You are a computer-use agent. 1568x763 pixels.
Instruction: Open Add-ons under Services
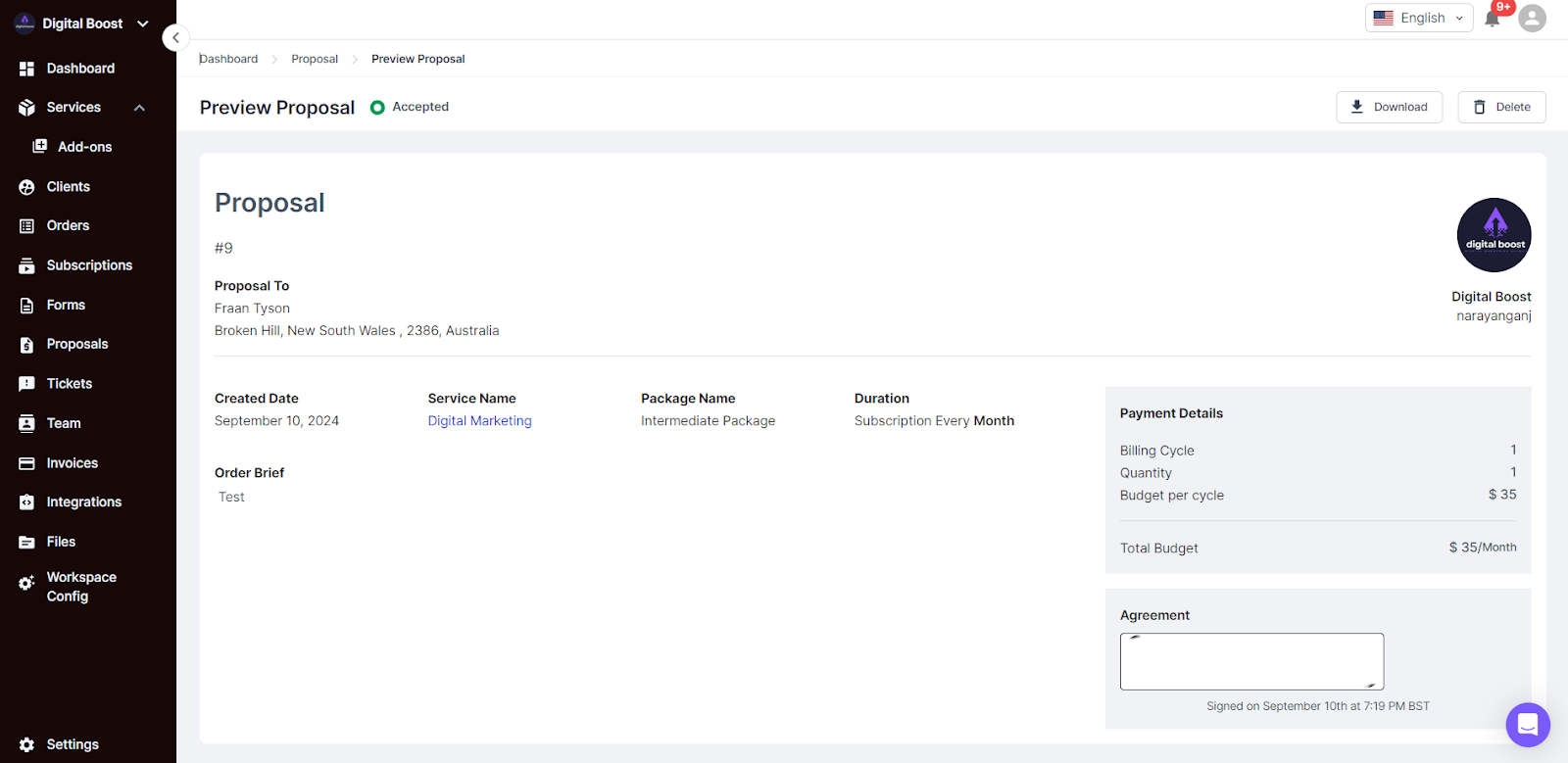pyautogui.click(x=84, y=147)
